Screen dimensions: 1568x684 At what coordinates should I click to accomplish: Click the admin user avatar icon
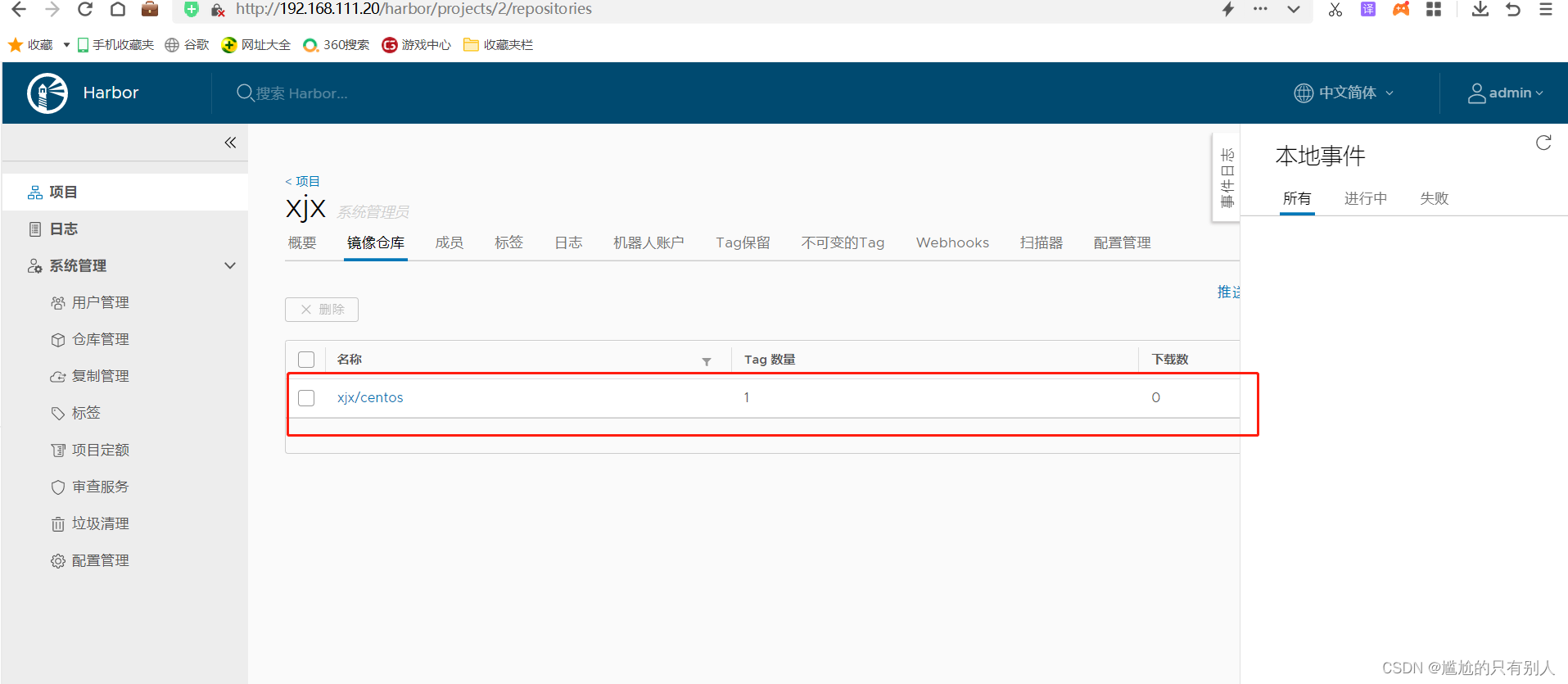tap(1476, 93)
